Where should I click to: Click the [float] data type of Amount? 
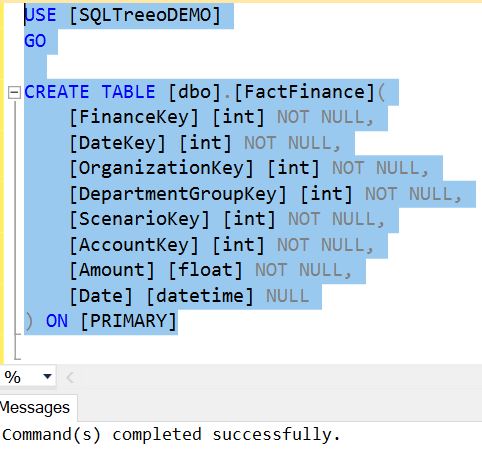click(x=205, y=270)
